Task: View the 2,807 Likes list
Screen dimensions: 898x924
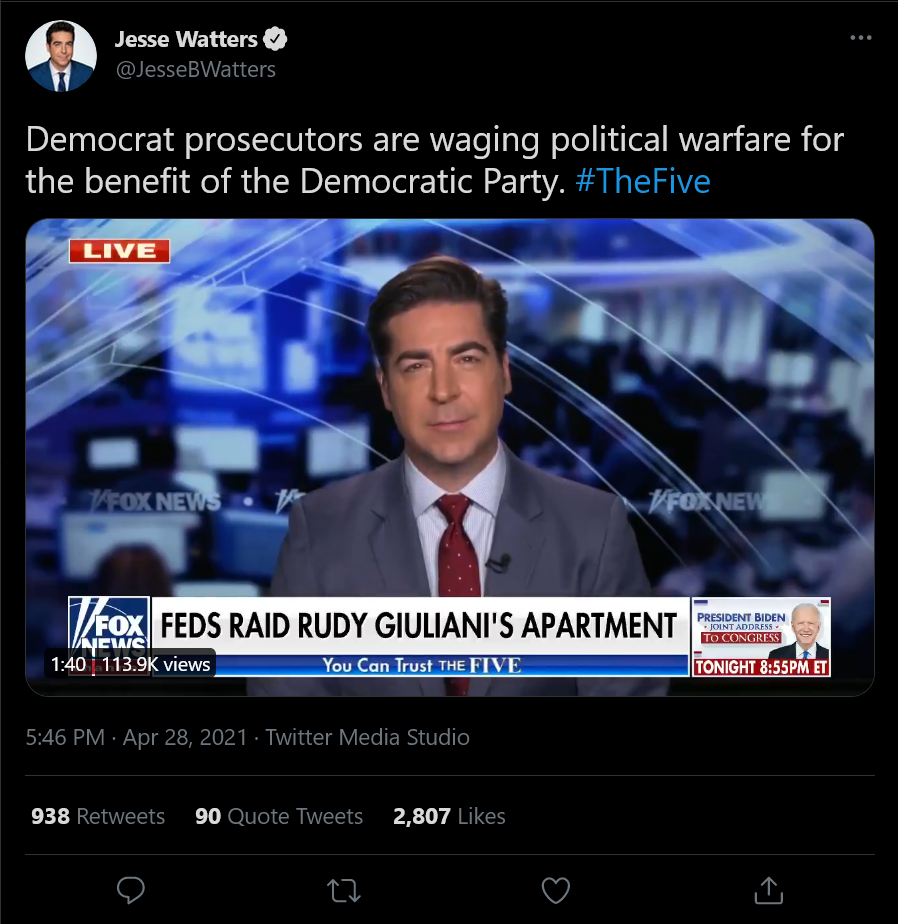Action: [x=449, y=816]
